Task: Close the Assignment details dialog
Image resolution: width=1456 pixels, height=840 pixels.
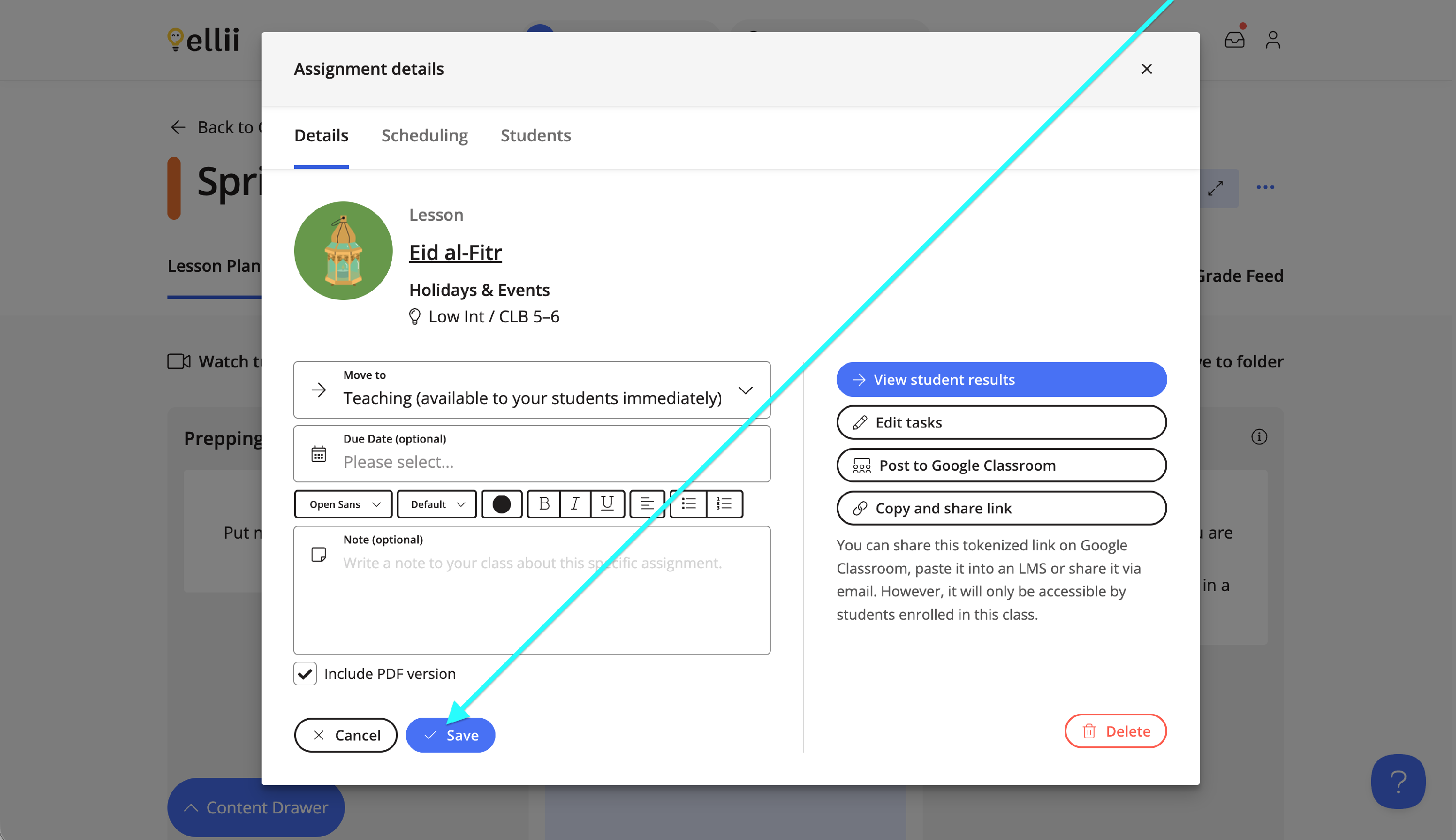Action: coord(1146,69)
